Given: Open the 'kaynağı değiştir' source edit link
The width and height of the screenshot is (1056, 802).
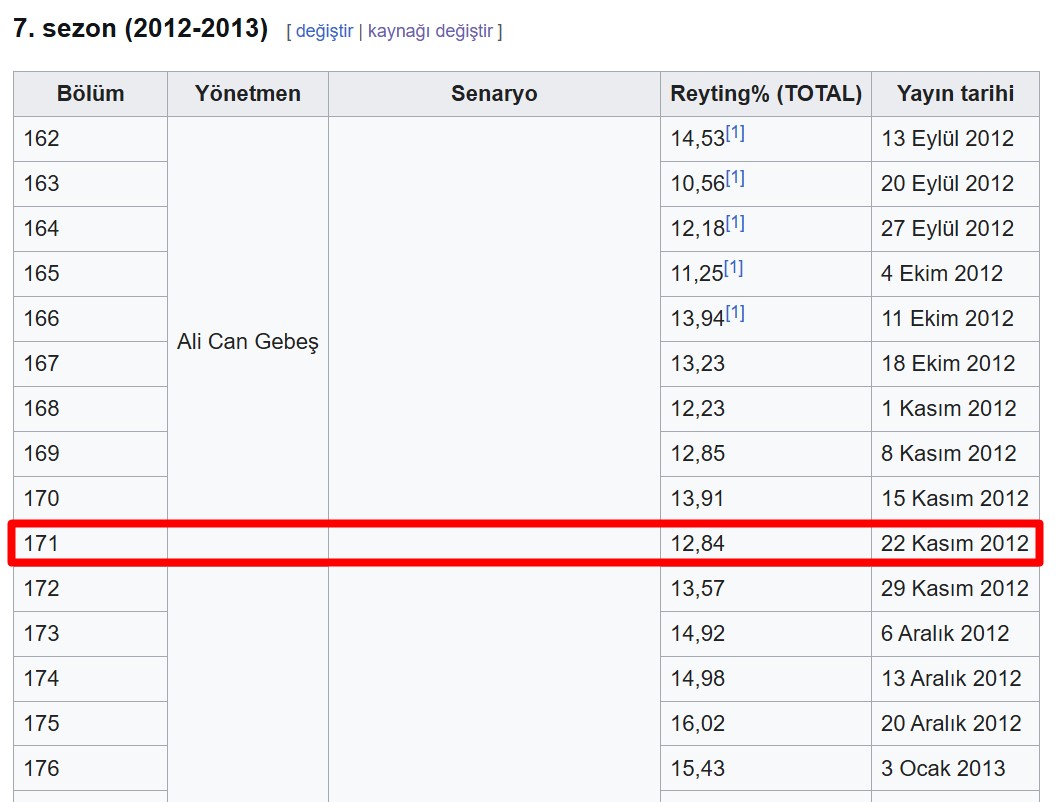Looking at the screenshot, I should click(x=430, y=31).
